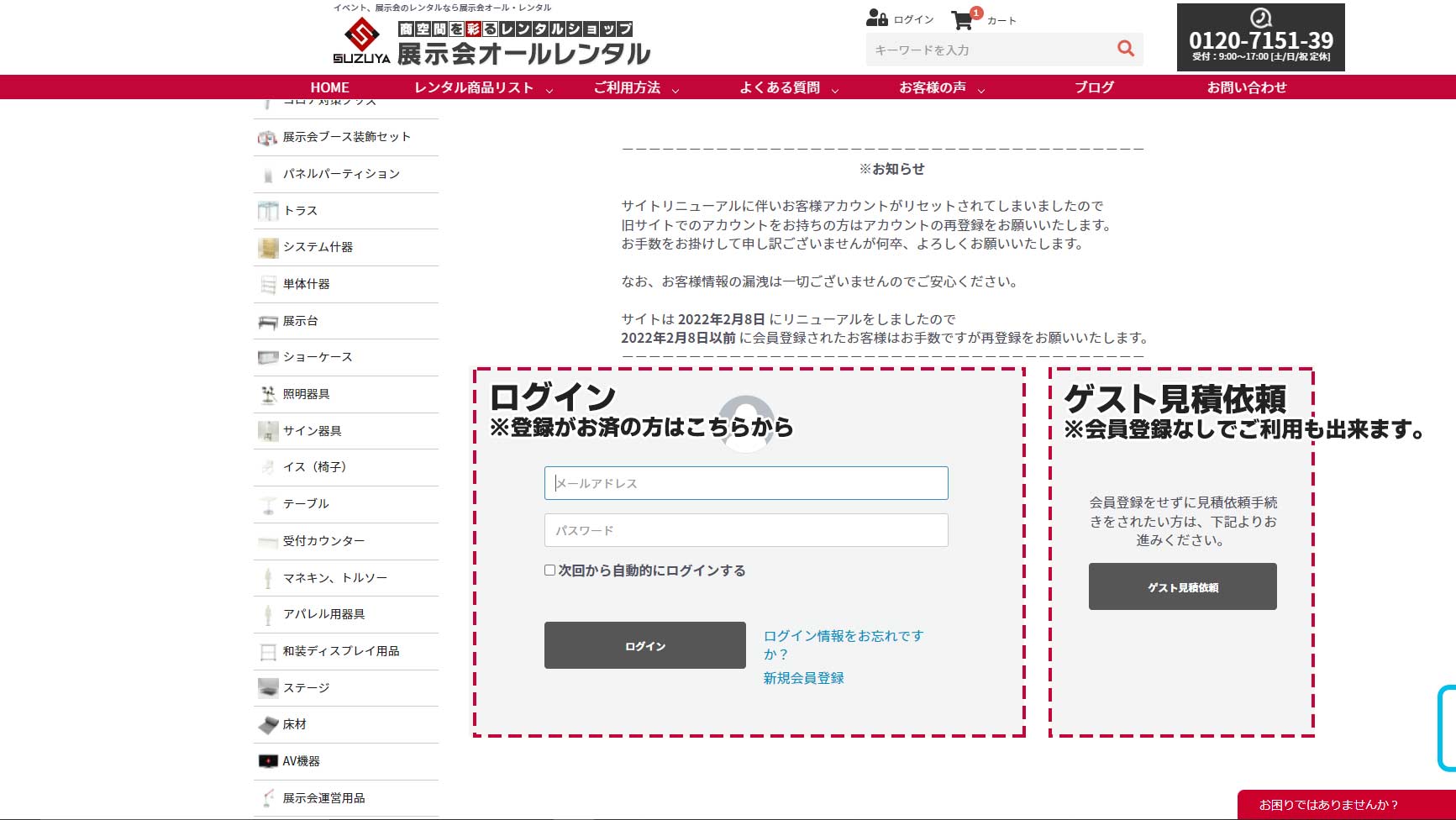The width and height of the screenshot is (1456, 820).
Task: Focus the メールアドレス input field
Action: [746, 483]
